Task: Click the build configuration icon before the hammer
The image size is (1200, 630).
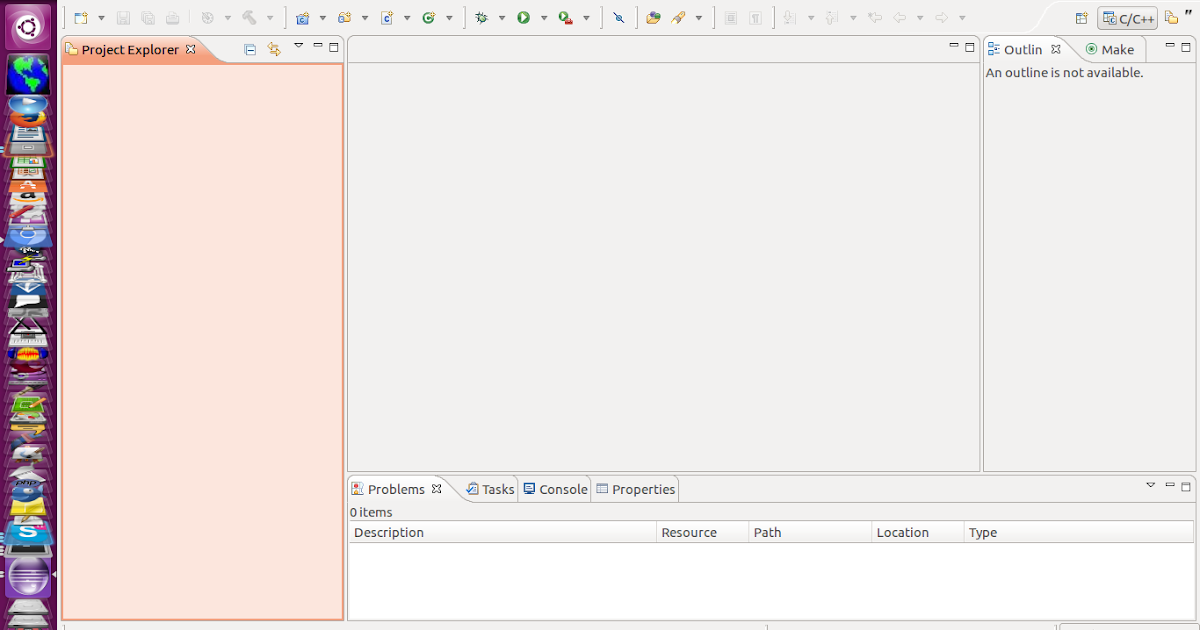Action: tap(207, 18)
